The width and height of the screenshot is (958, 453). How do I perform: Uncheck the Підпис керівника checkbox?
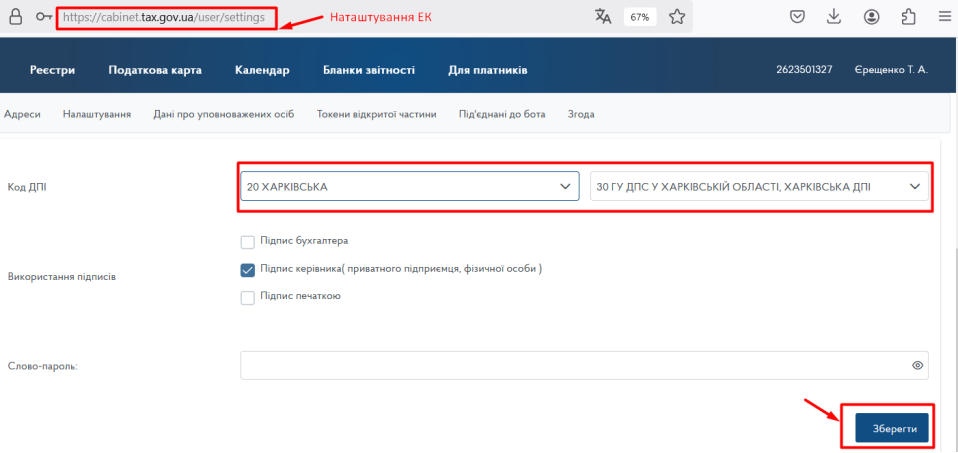pyautogui.click(x=247, y=270)
